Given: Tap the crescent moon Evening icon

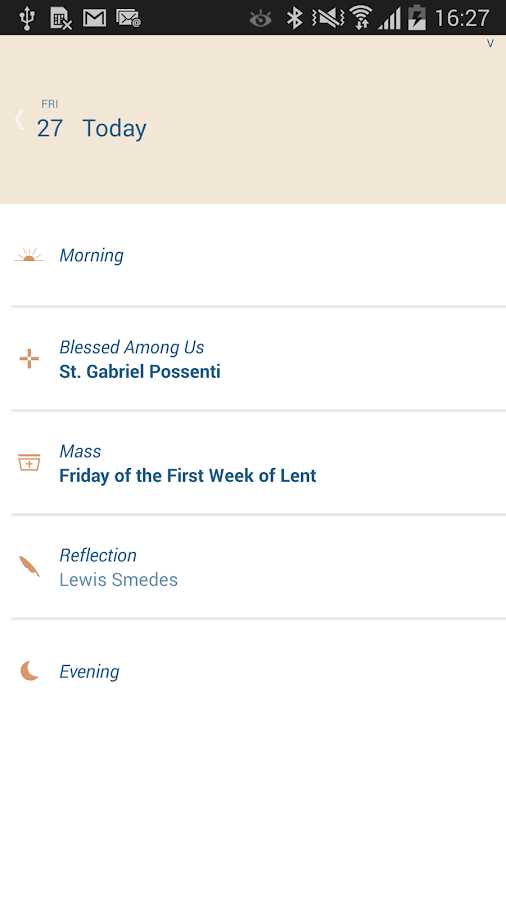Looking at the screenshot, I should click(x=29, y=670).
